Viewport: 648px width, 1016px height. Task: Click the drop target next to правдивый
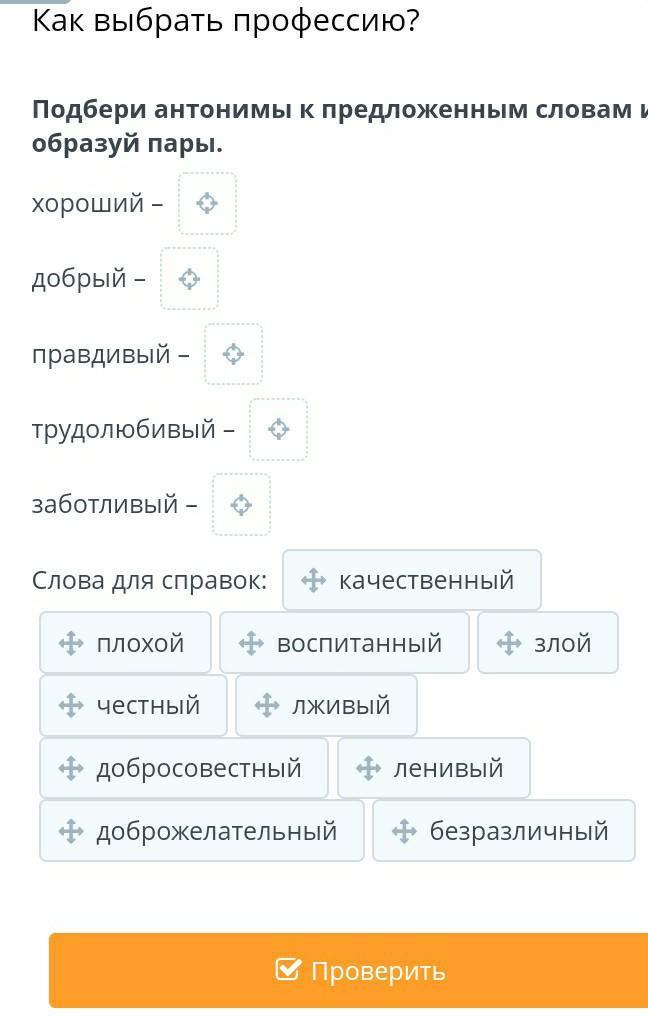[x=233, y=354]
